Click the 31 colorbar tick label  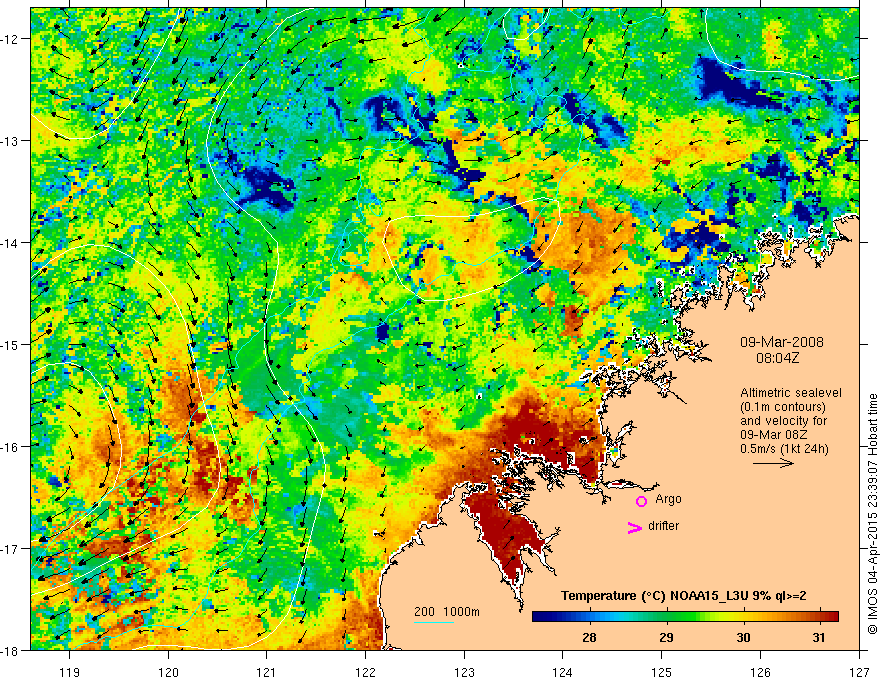tap(819, 637)
